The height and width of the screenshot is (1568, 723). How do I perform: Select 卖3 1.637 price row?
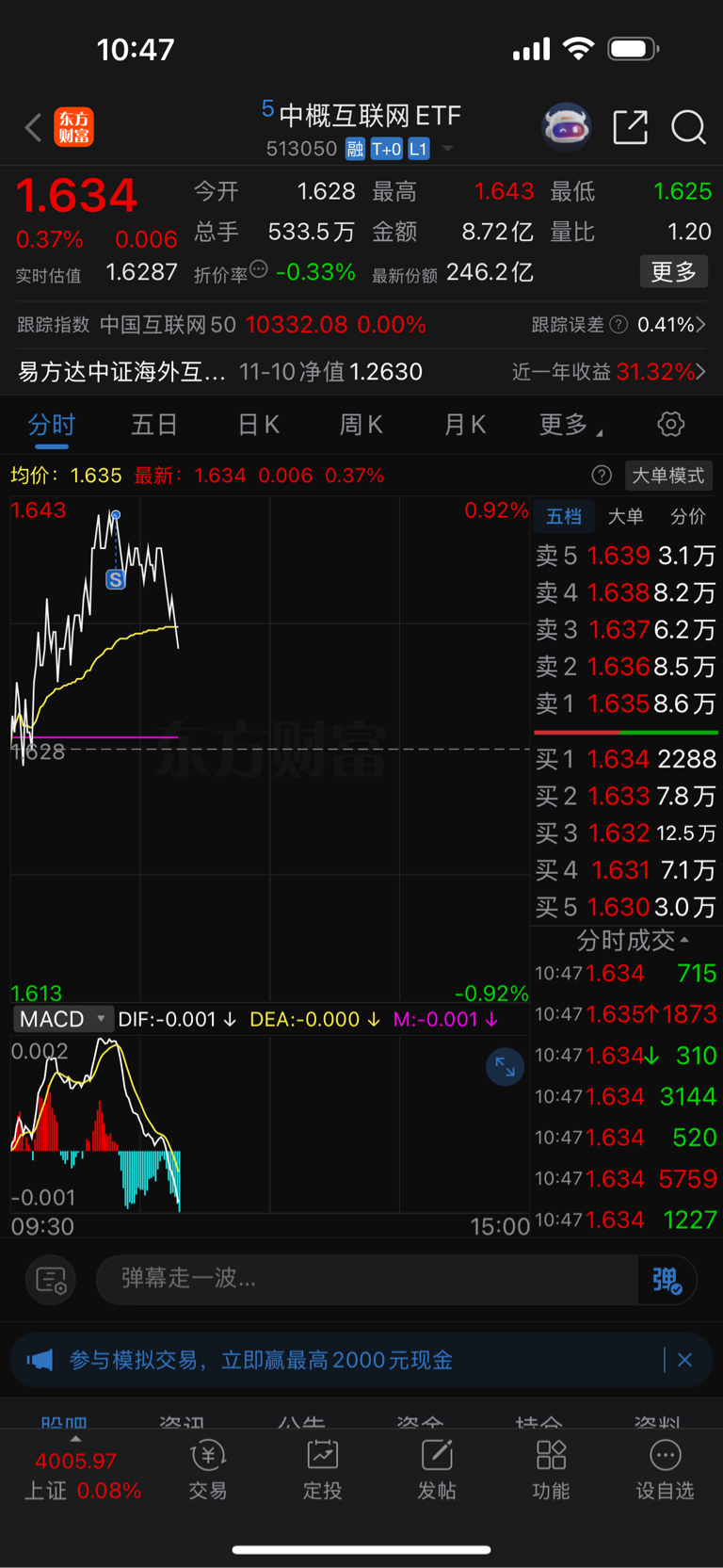coord(625,629)
